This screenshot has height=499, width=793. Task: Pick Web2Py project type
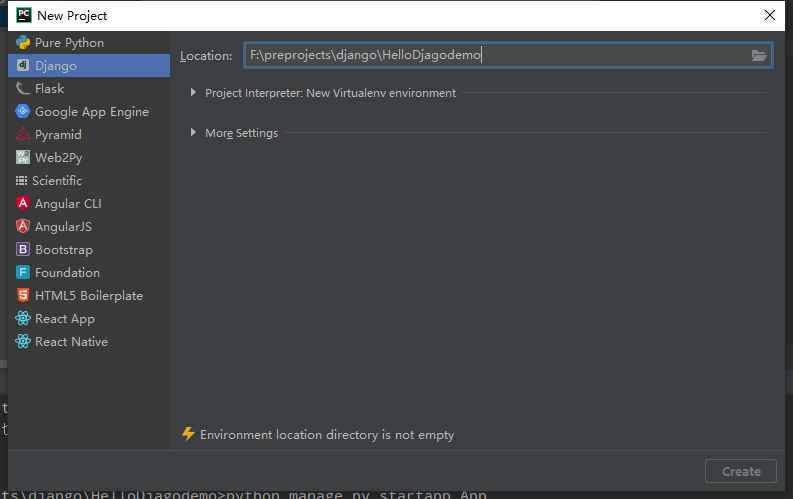[89, 157]
